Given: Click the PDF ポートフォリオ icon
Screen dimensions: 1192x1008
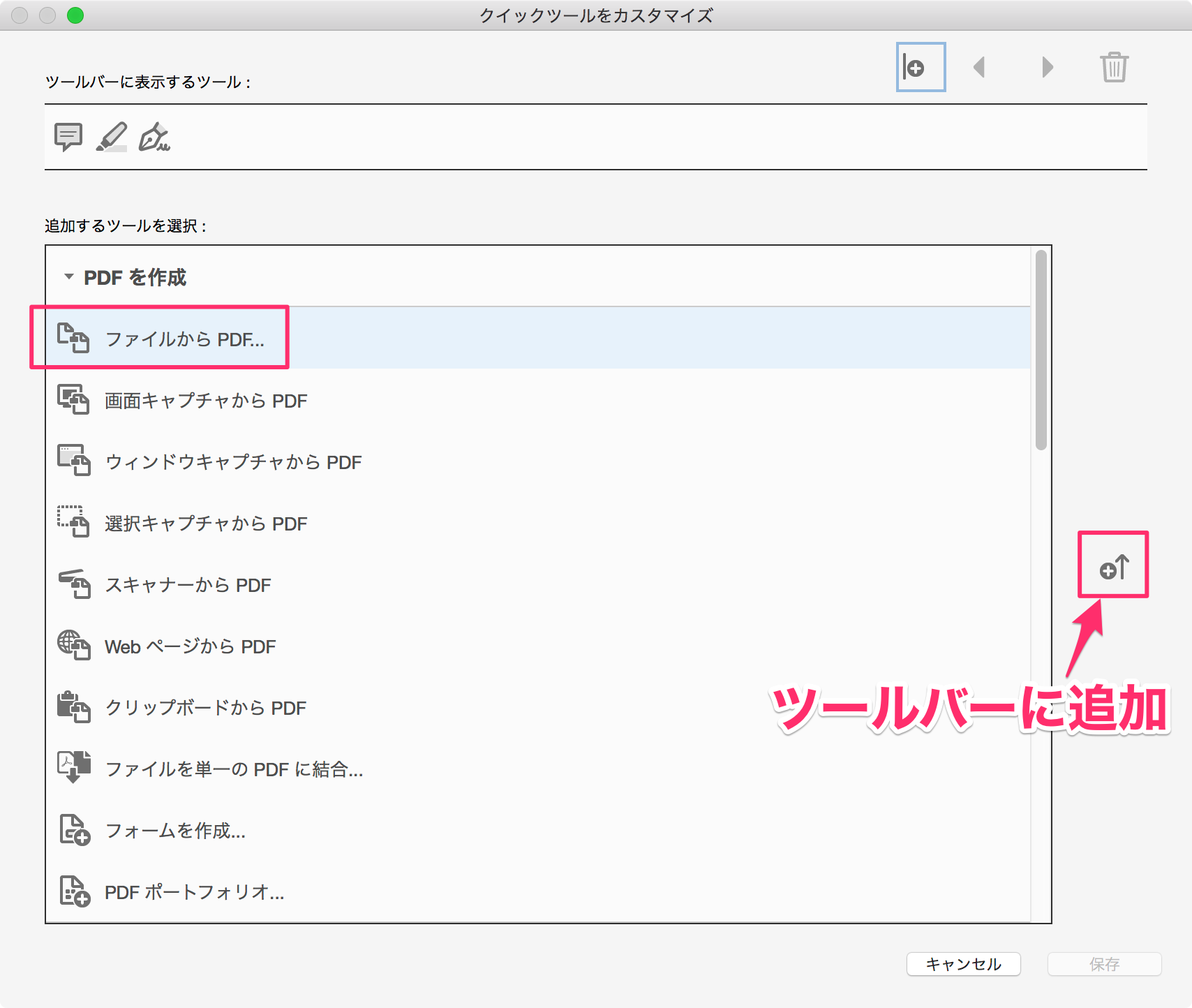Looking at the screenshot, I should (x=75, y=891).
